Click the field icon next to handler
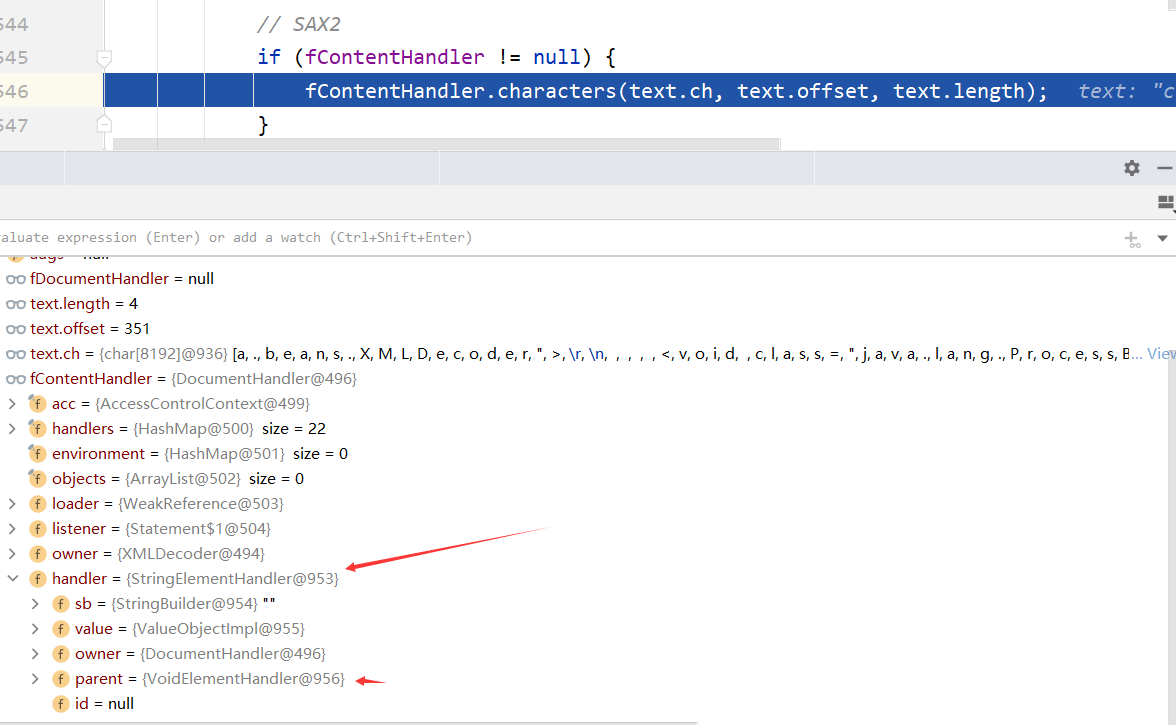 click(x=38, y=579)
